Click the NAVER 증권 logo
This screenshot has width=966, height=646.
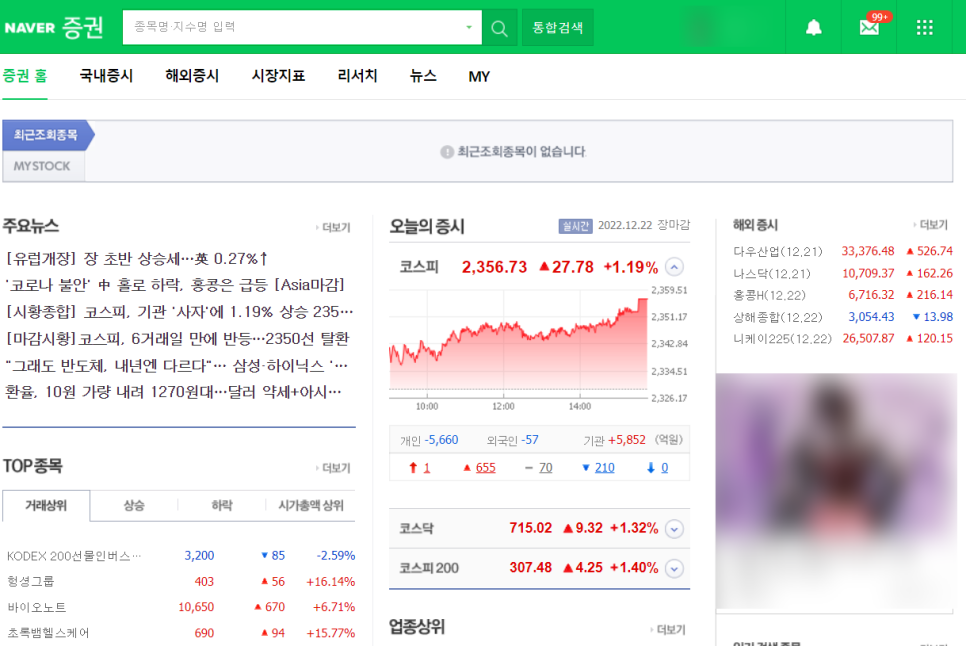(x=55, y=28)
